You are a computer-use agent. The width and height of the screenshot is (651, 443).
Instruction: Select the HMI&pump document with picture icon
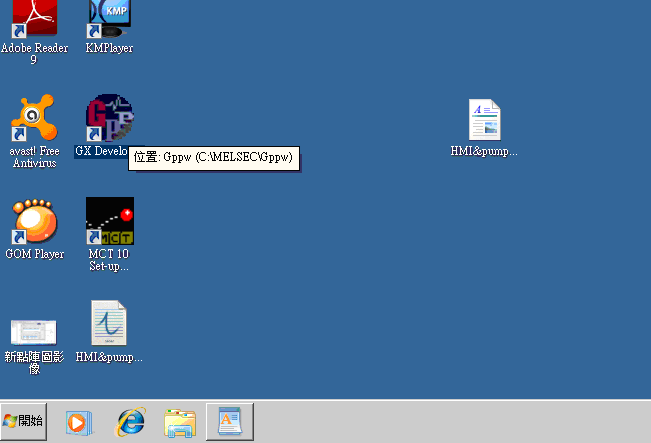pos(485,120)
